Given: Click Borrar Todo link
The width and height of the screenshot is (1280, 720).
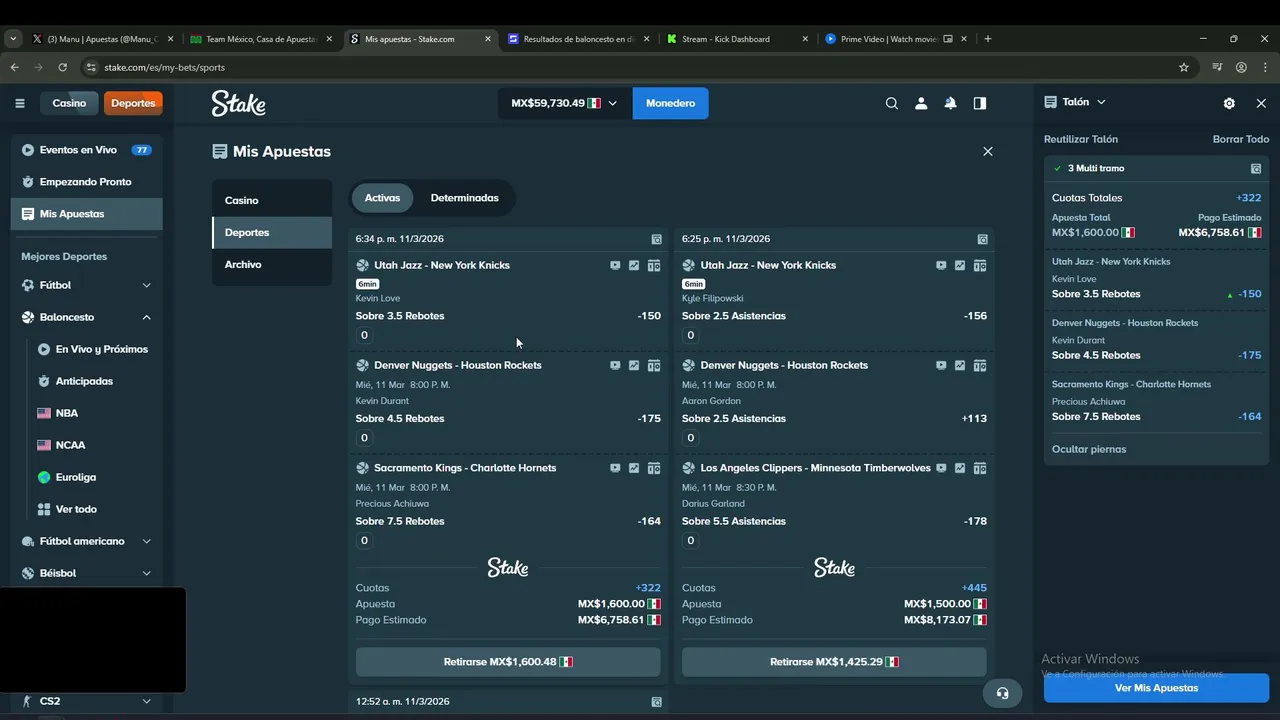Looking at the screenshot, I should point(1241,139).
